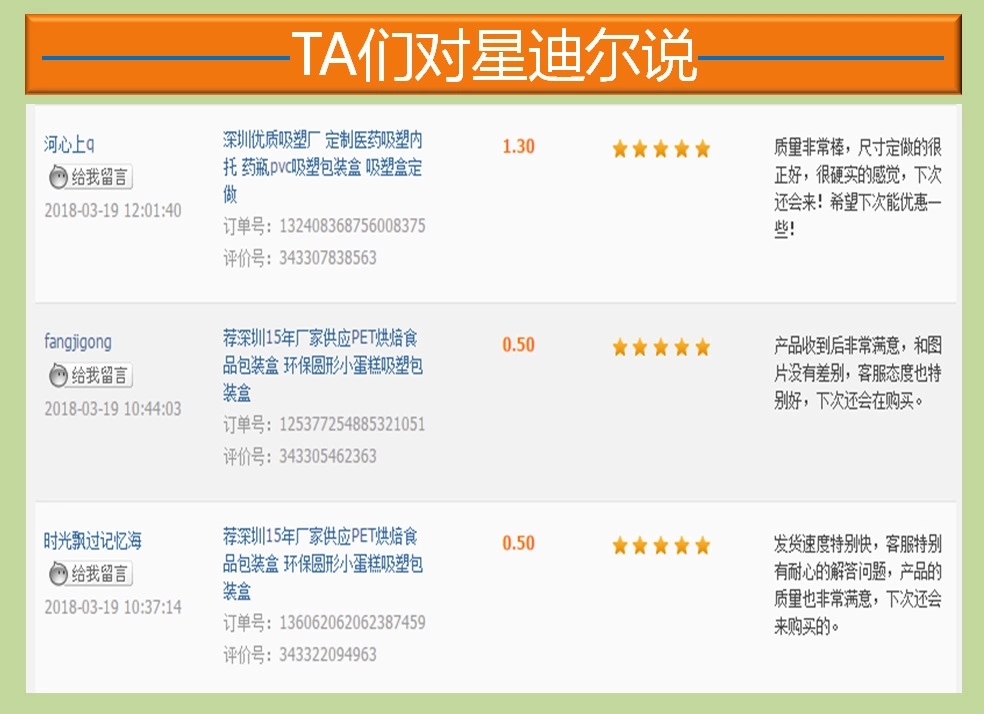Click the middle star in 时光飘过记忆海's rating
The height and width of the screenshot is (714, 984).
pyautogui.click(x=660, y=547)
